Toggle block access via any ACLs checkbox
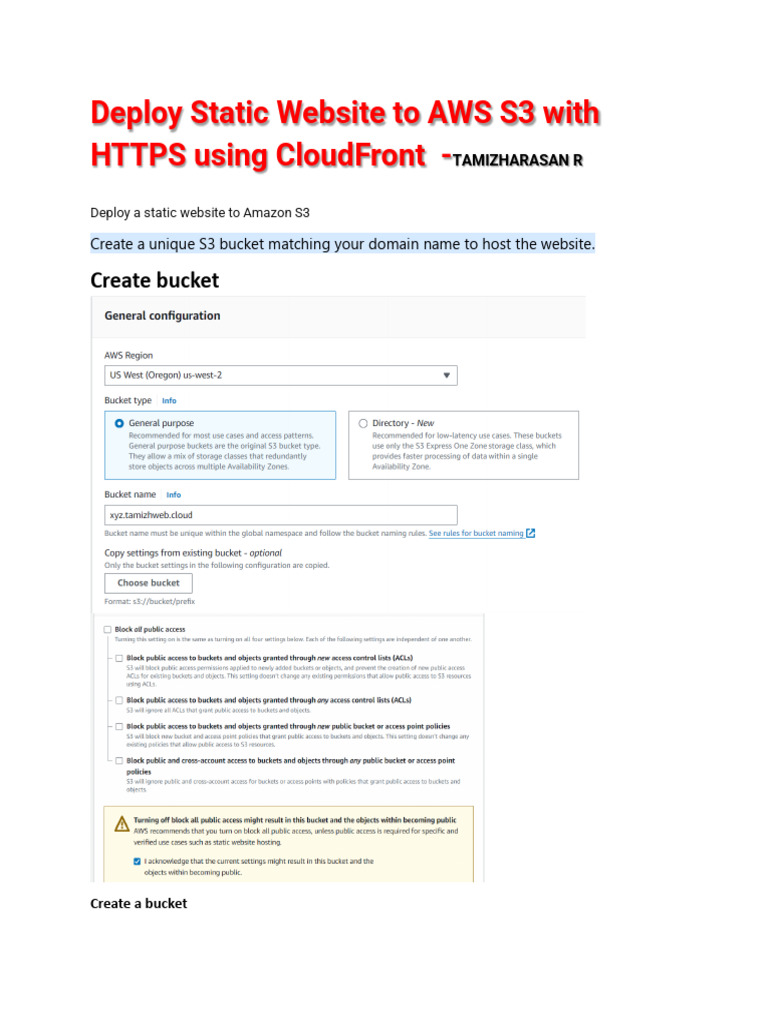Image resolution: width=768 pixels, height=1024 pixels. pos(119,700)
